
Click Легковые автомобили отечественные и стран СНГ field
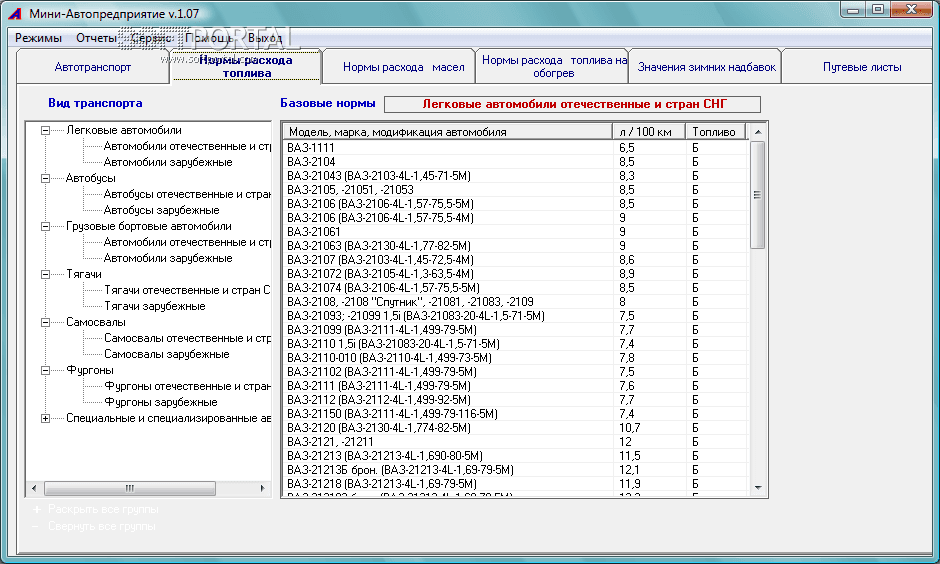(573, 104)
